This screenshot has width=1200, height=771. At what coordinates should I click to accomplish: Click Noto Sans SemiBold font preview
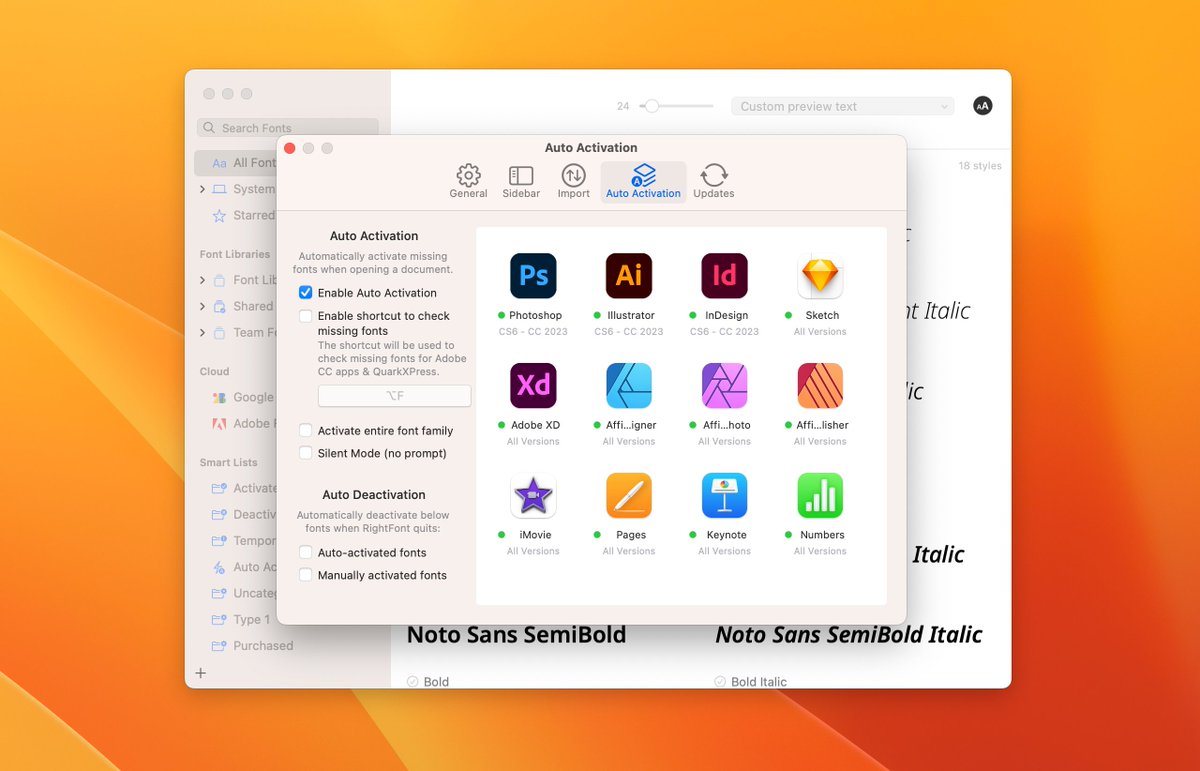point(516,635)
